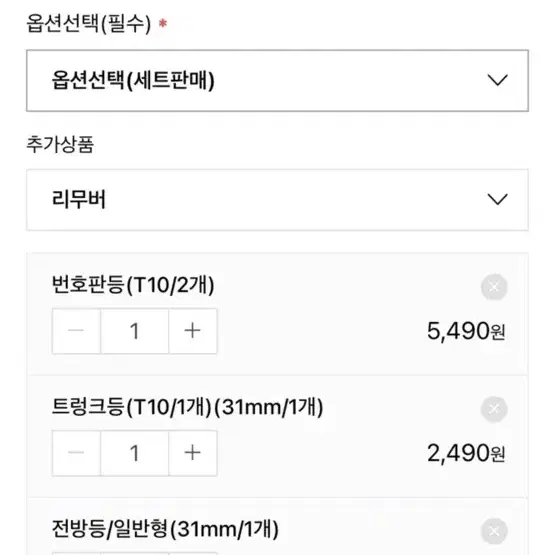
Task: Click the 트렁크등(T10/1개)(31mm/1개) item title
Action: [x=187, y=407]
